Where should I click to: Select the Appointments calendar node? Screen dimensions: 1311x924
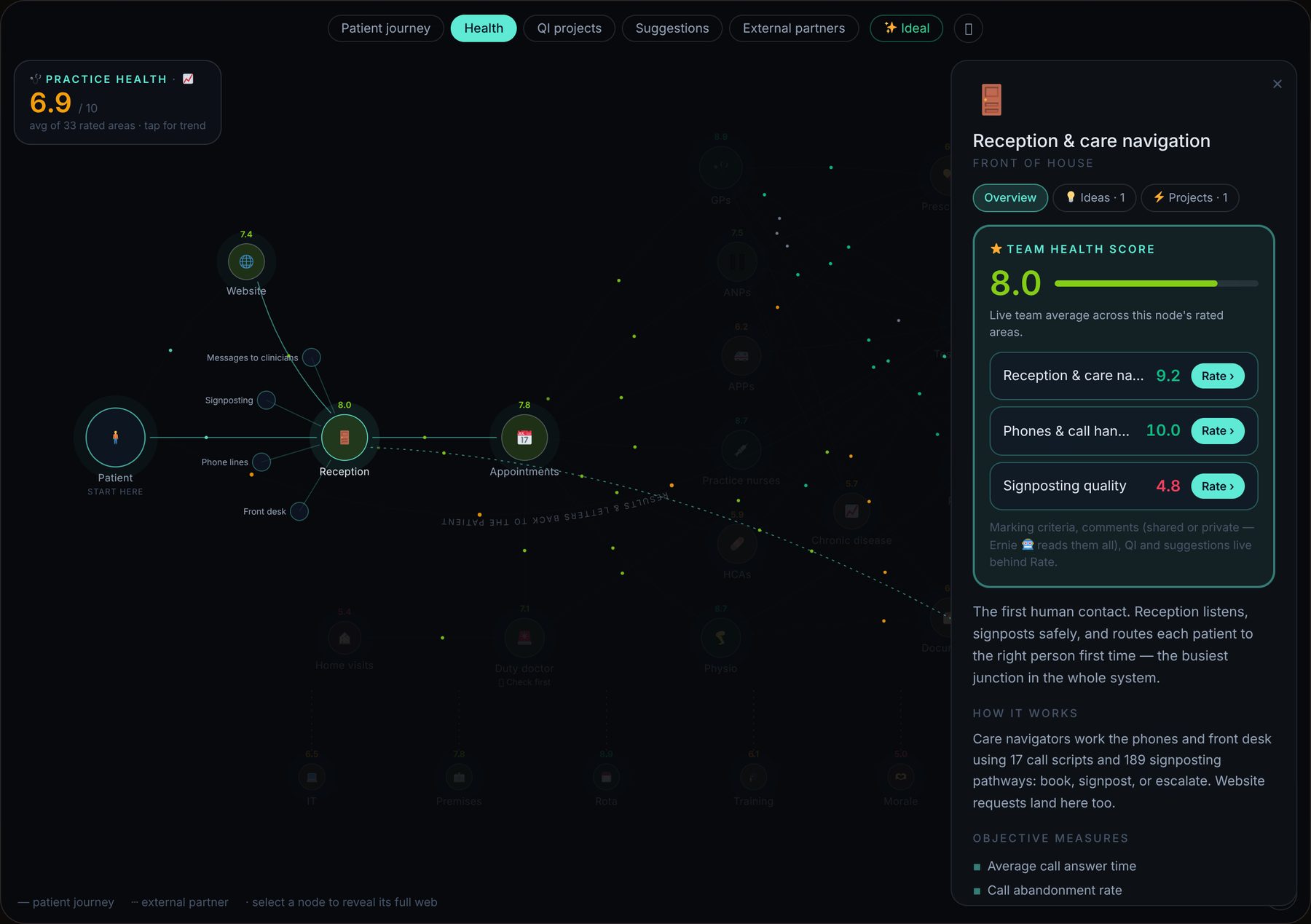coord(524,437)
